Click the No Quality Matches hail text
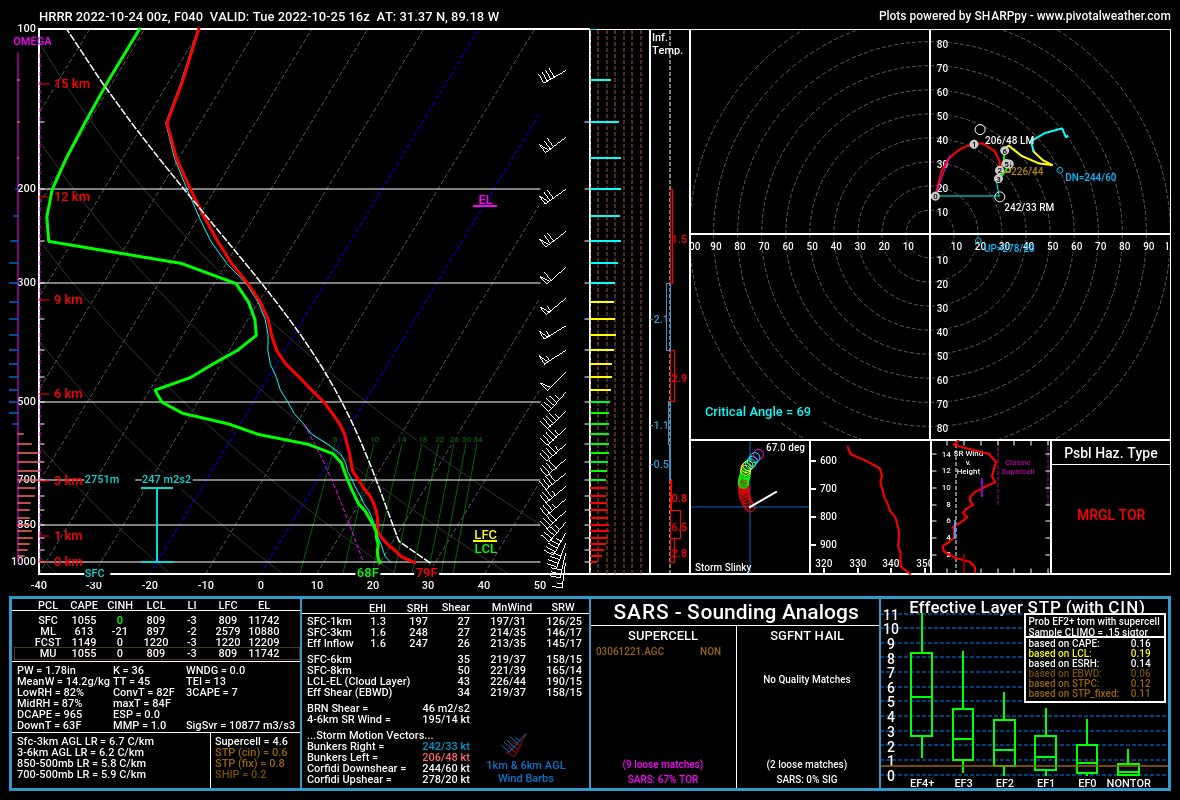This screenshot has height=800, width=1180. pos(807,679)
